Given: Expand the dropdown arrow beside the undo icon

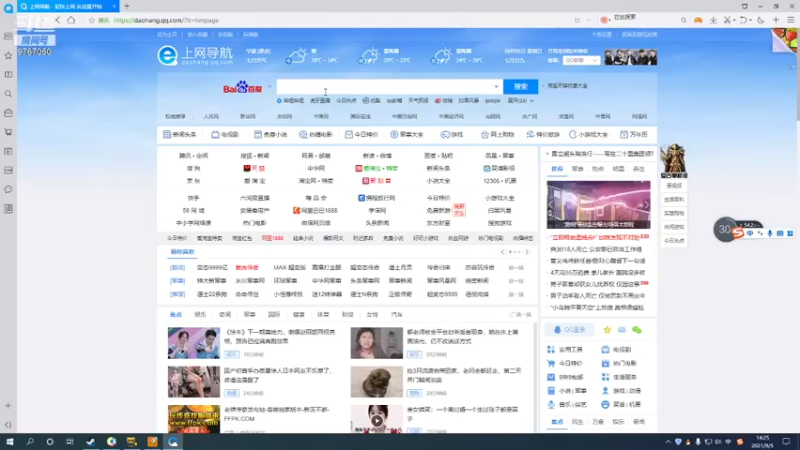Looking at the screenshot, I should tap(750, 20).
